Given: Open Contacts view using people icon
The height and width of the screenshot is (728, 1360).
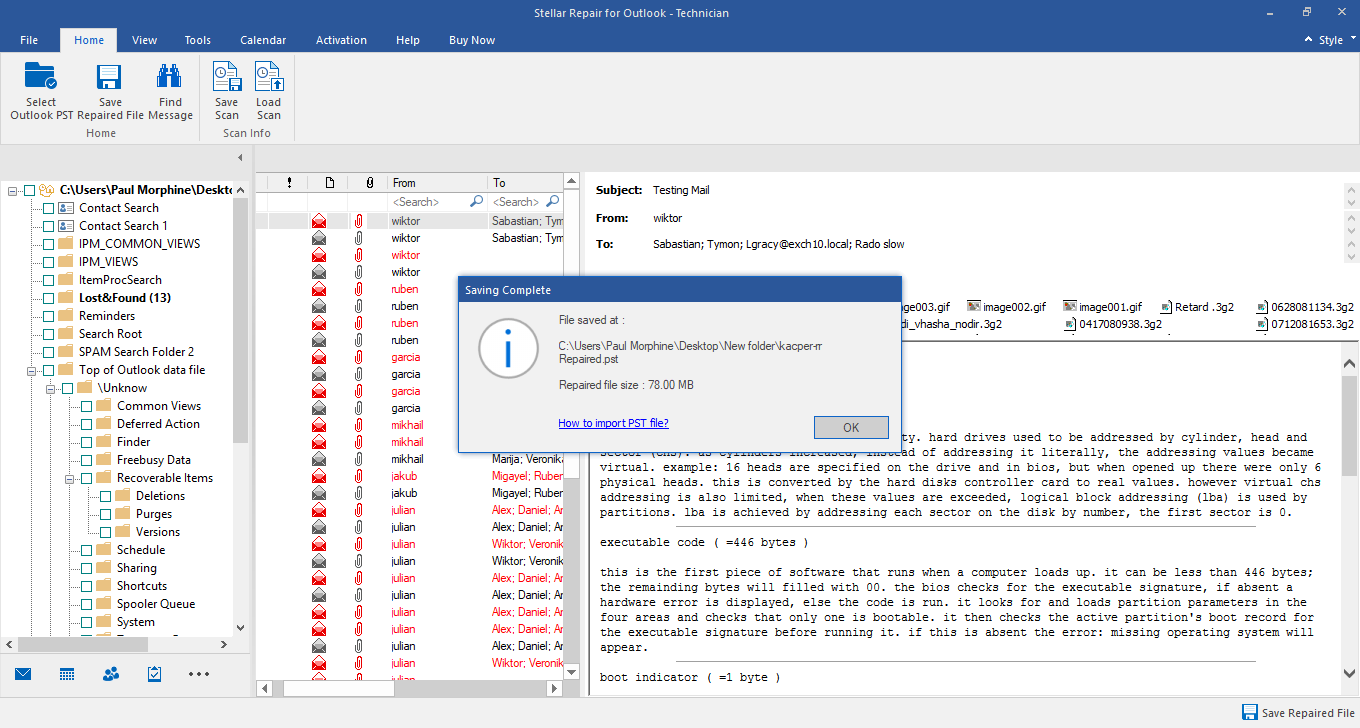Looking at the screenshot, I should (110, 675).
